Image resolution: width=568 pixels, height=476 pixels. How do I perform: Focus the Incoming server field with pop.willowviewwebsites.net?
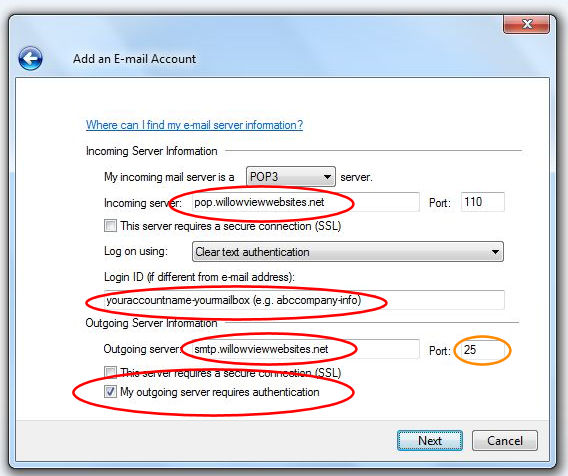[x=305, y=202]
